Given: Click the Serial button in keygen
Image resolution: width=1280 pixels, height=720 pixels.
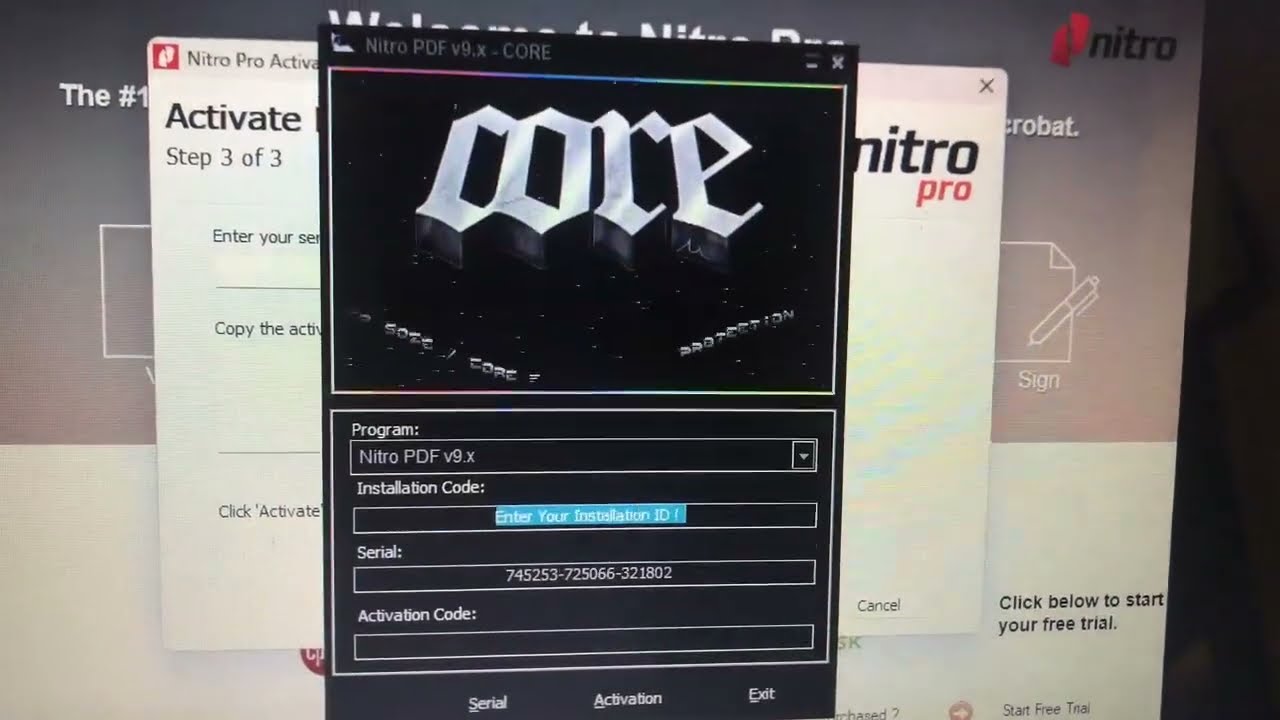Looking at the screenshot, I should point(487,703).
